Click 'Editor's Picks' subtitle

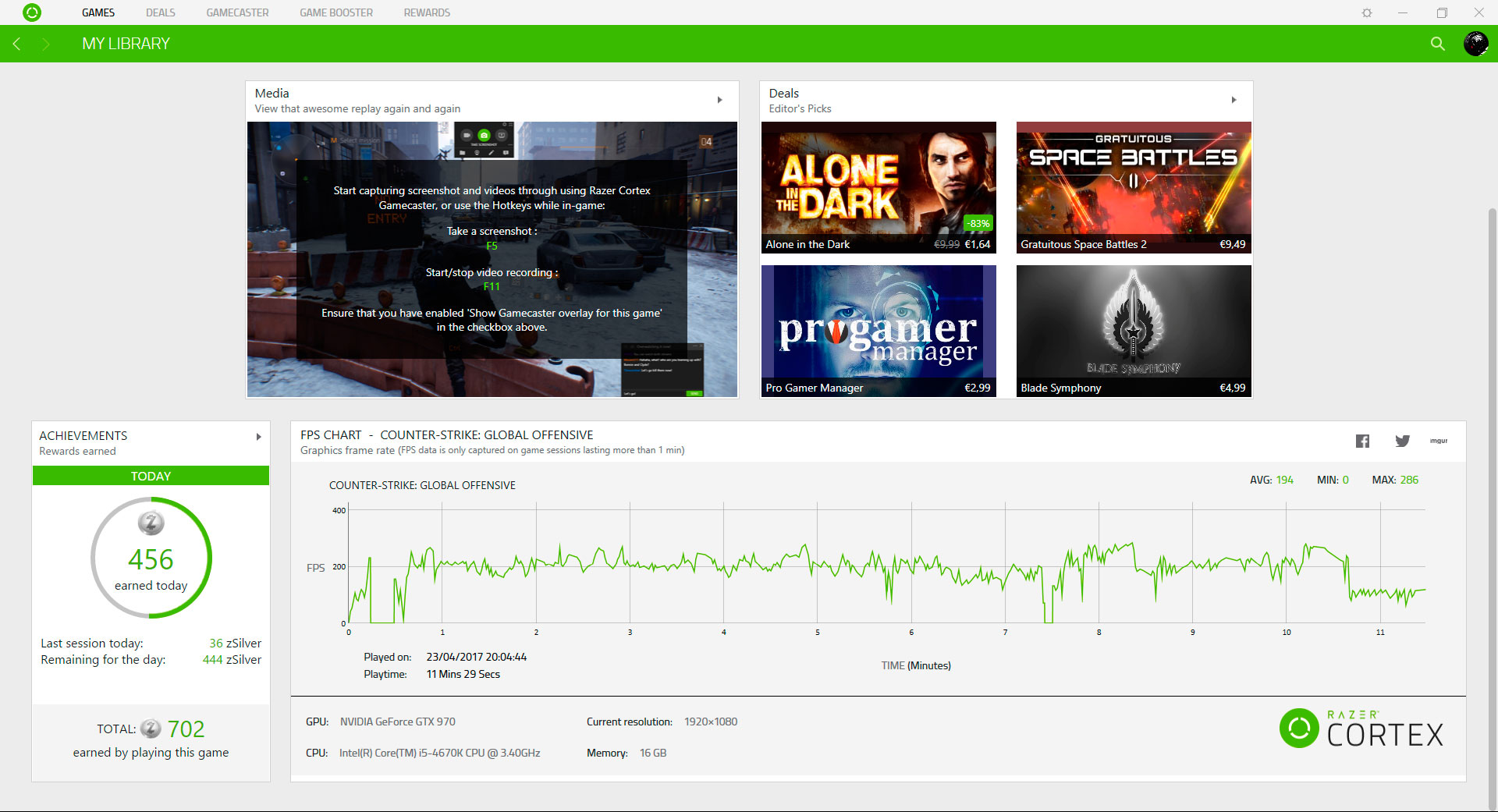(800, 108)
